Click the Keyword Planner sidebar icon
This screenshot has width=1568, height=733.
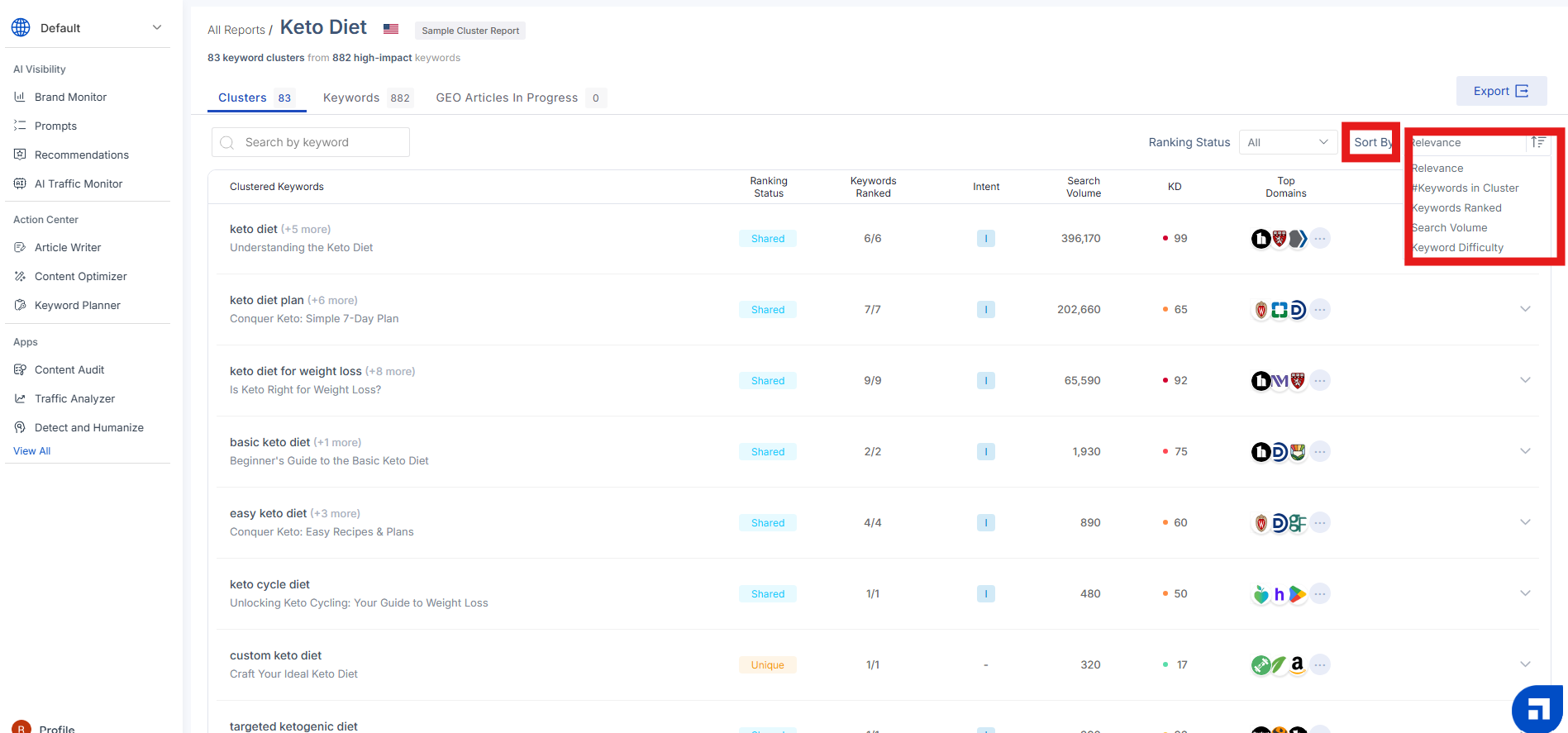coord(20,305)
